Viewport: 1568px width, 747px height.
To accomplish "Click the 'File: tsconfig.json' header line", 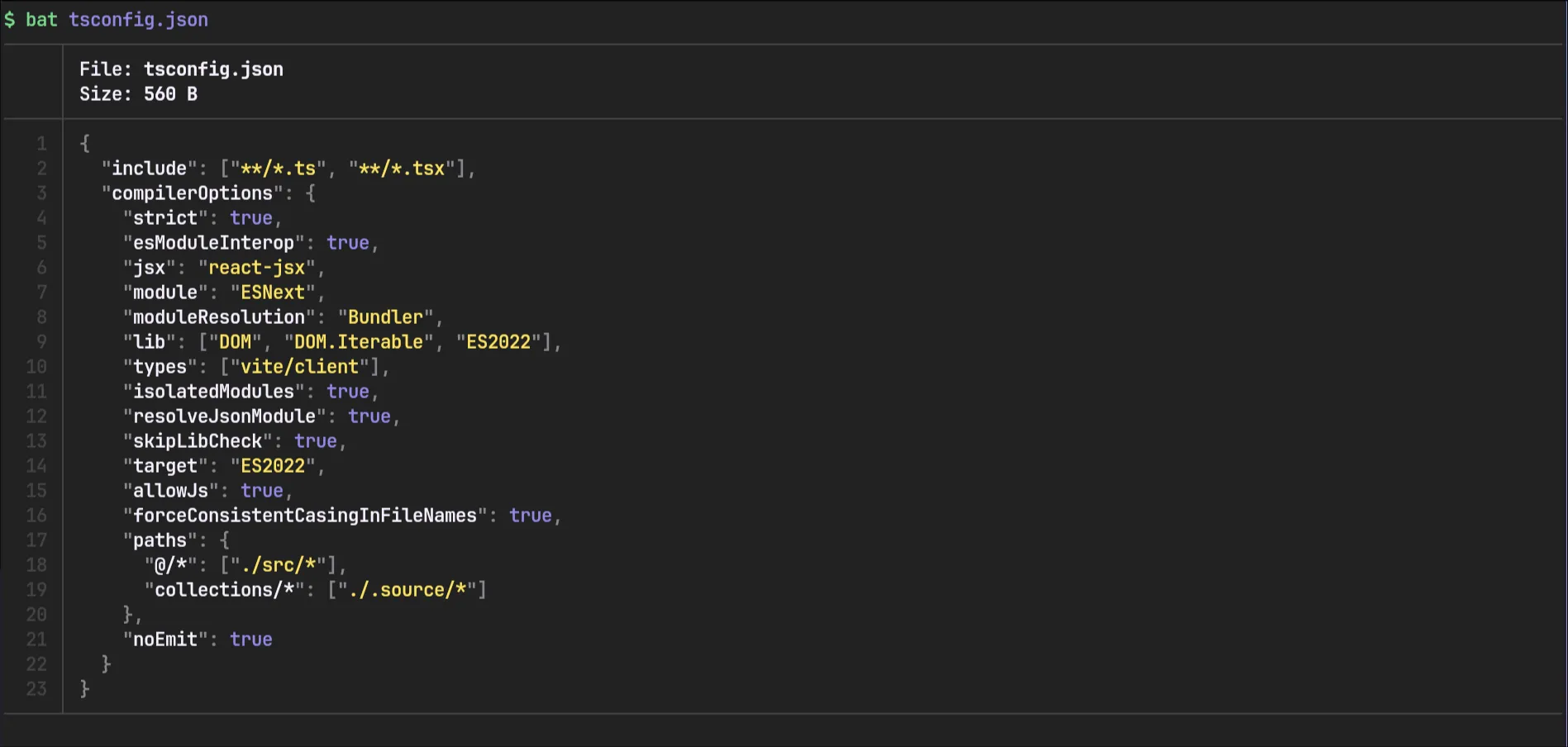I will (181, 69).
